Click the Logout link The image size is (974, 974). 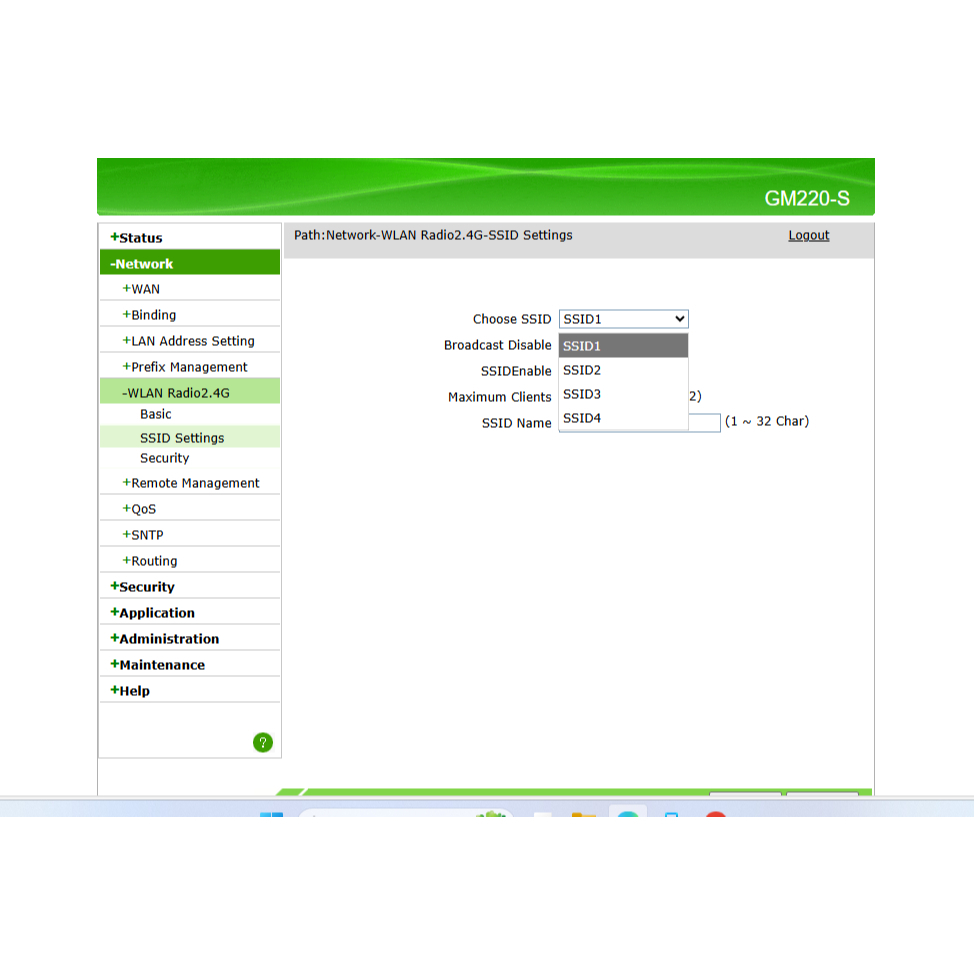pyautogui.click(x=808, y=235)
